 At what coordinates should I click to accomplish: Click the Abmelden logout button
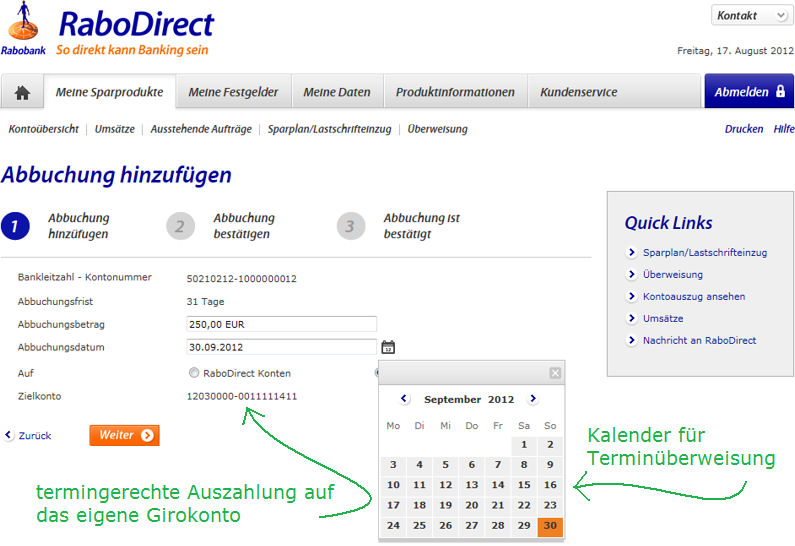[749, 92]
